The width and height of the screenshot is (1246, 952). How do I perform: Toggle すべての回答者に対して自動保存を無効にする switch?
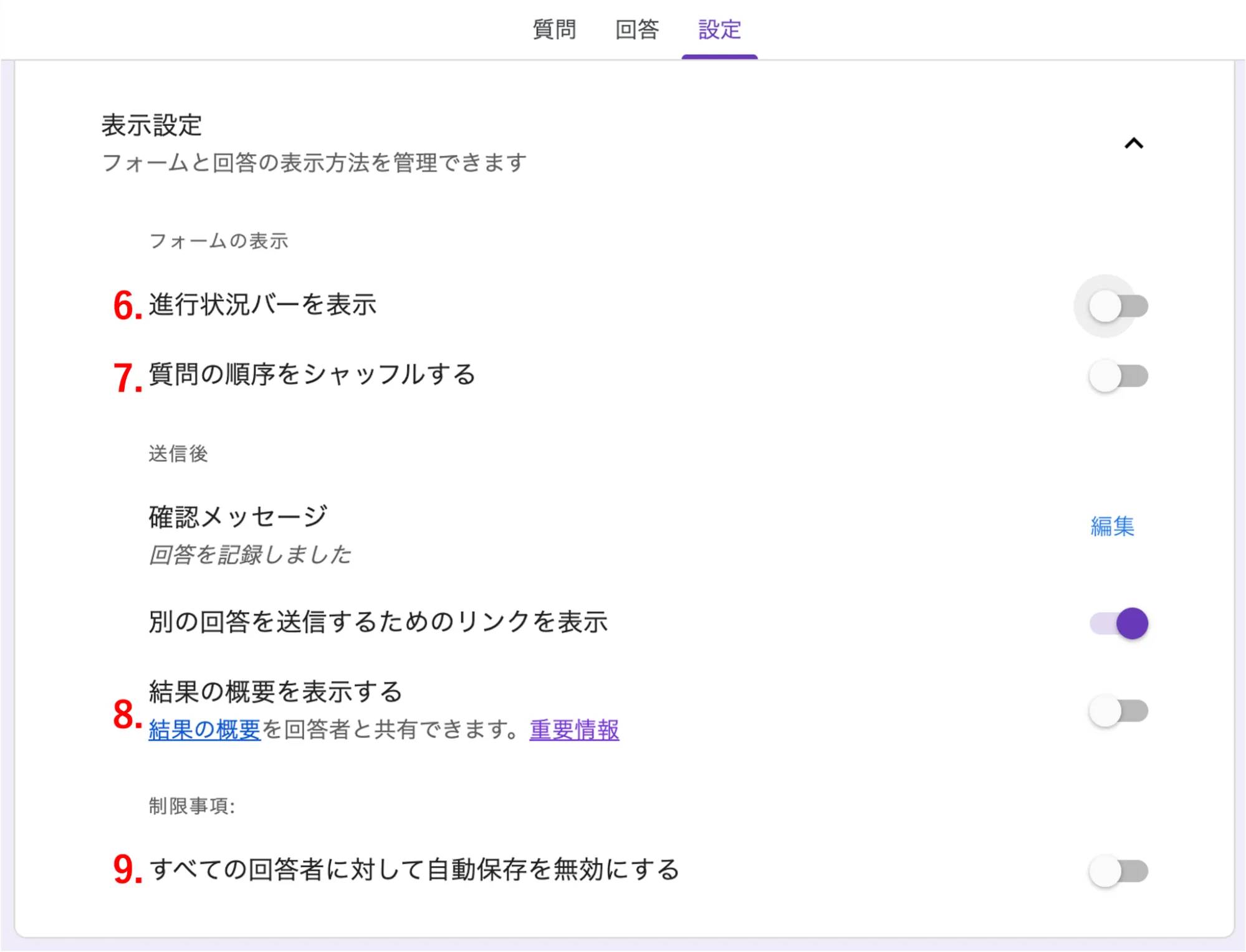coord(1118,871)
